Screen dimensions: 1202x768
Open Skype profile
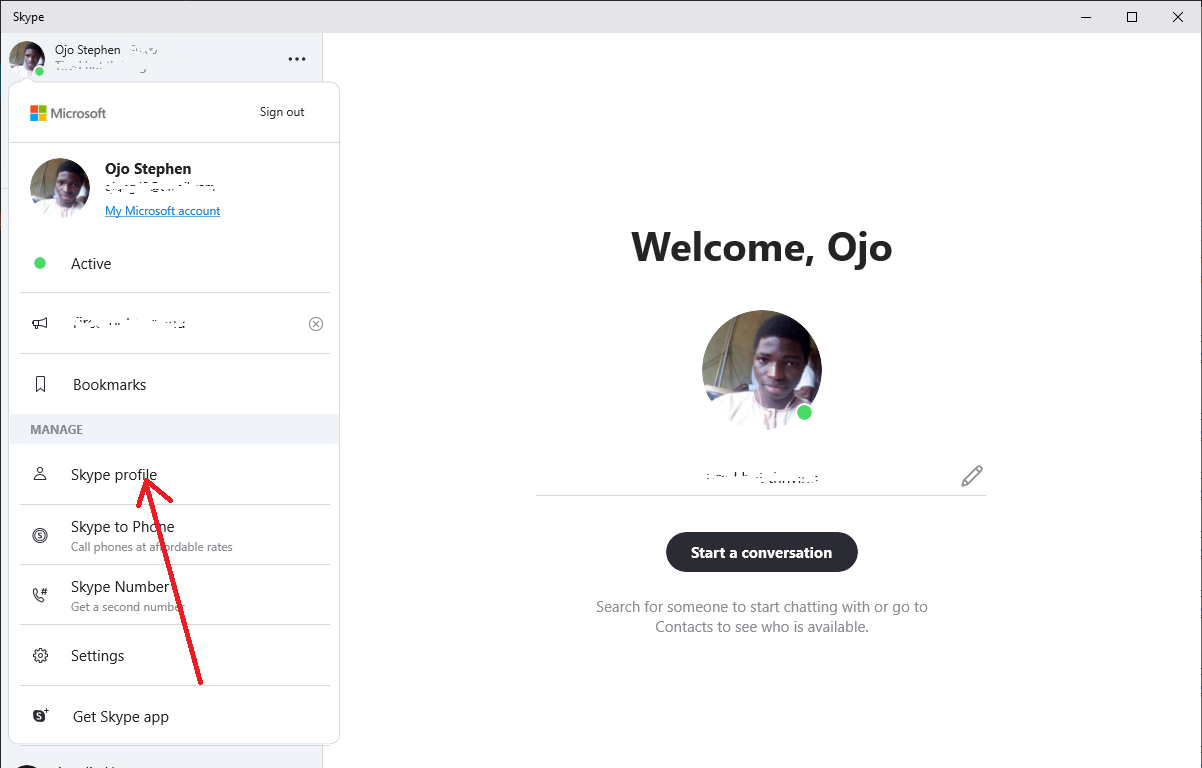point(175,475)
